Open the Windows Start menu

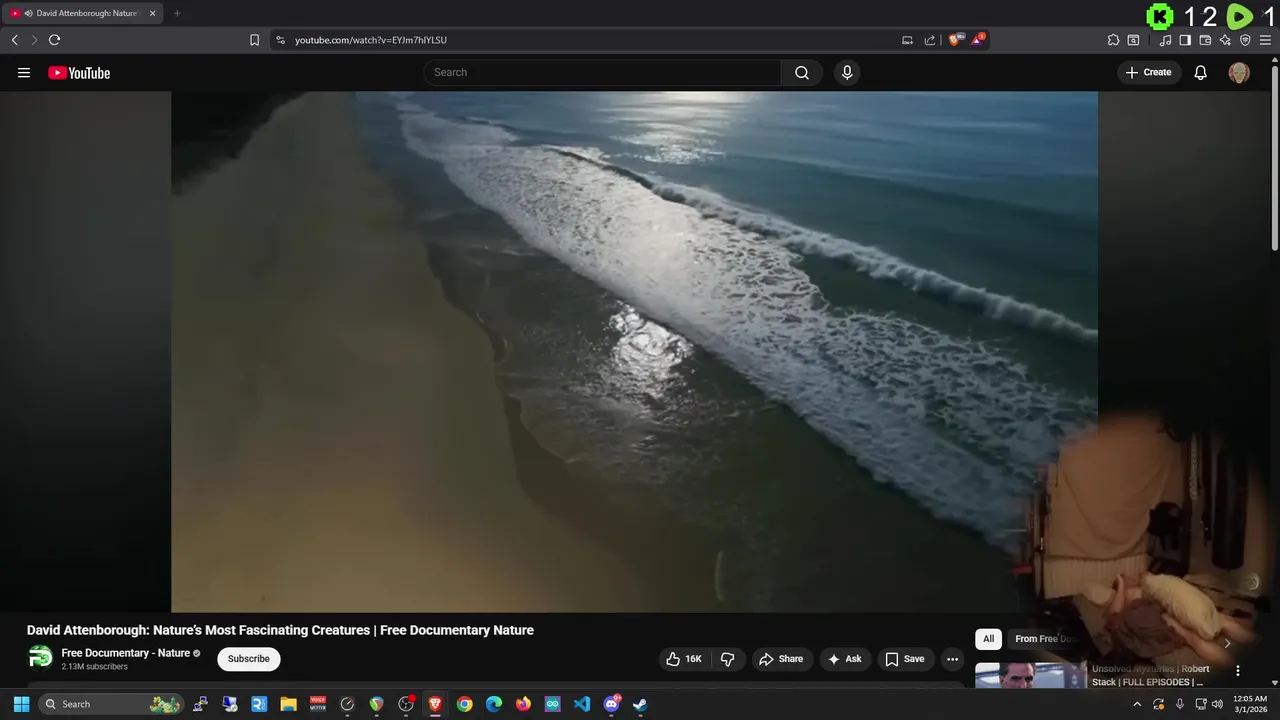(x=21, y=704)
